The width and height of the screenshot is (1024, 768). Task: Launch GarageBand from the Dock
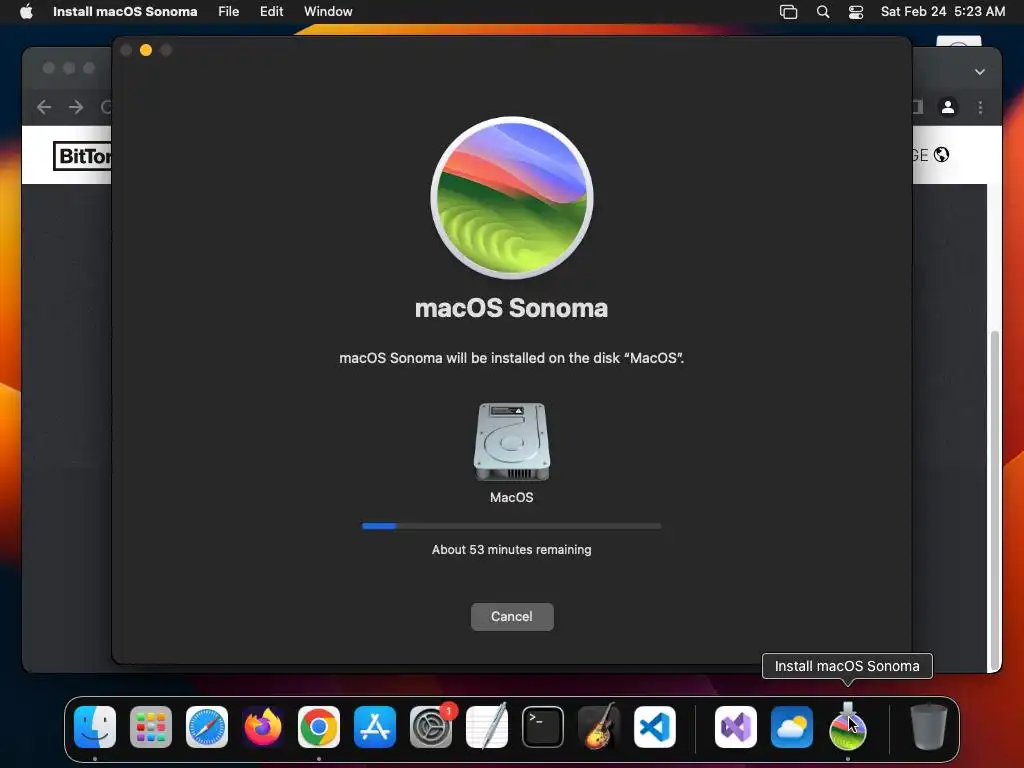click(599, 727)
